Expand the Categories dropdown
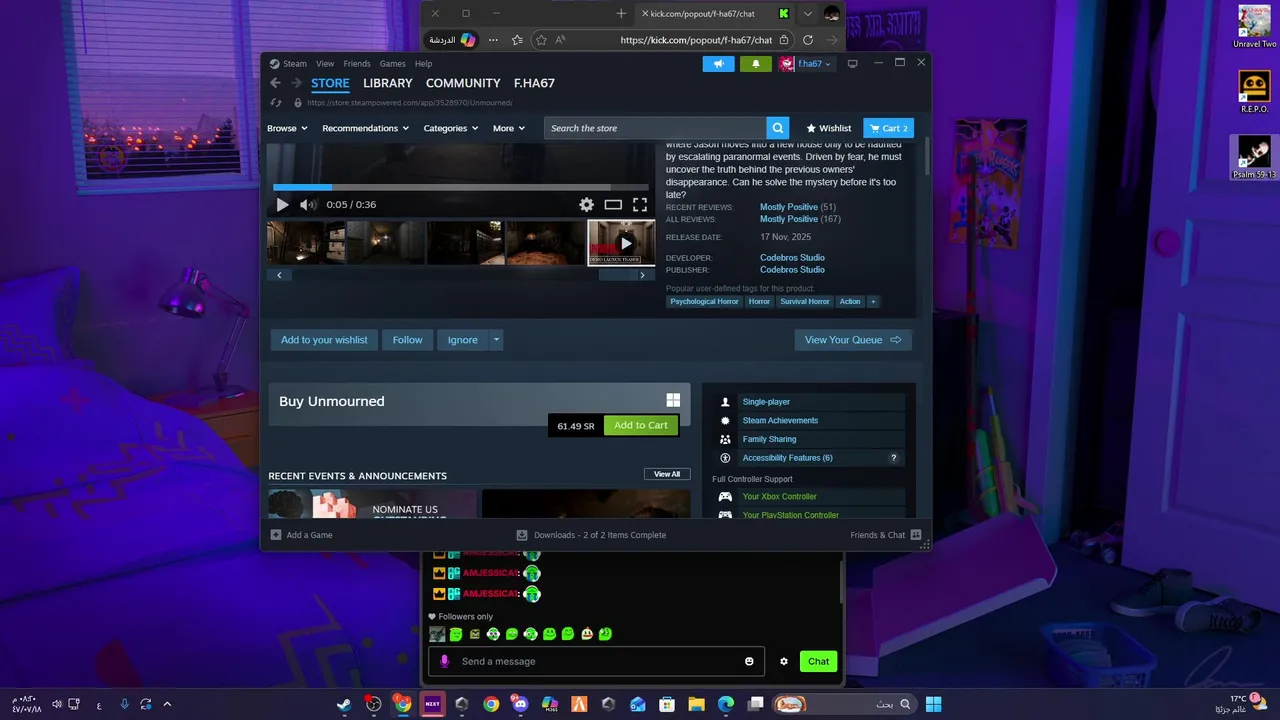1280x720 pixels. (x=450, y=128)
